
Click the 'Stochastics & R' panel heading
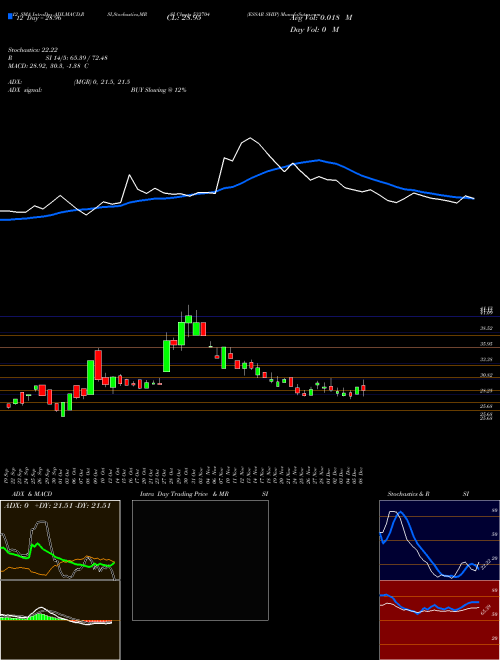point(409,494)
